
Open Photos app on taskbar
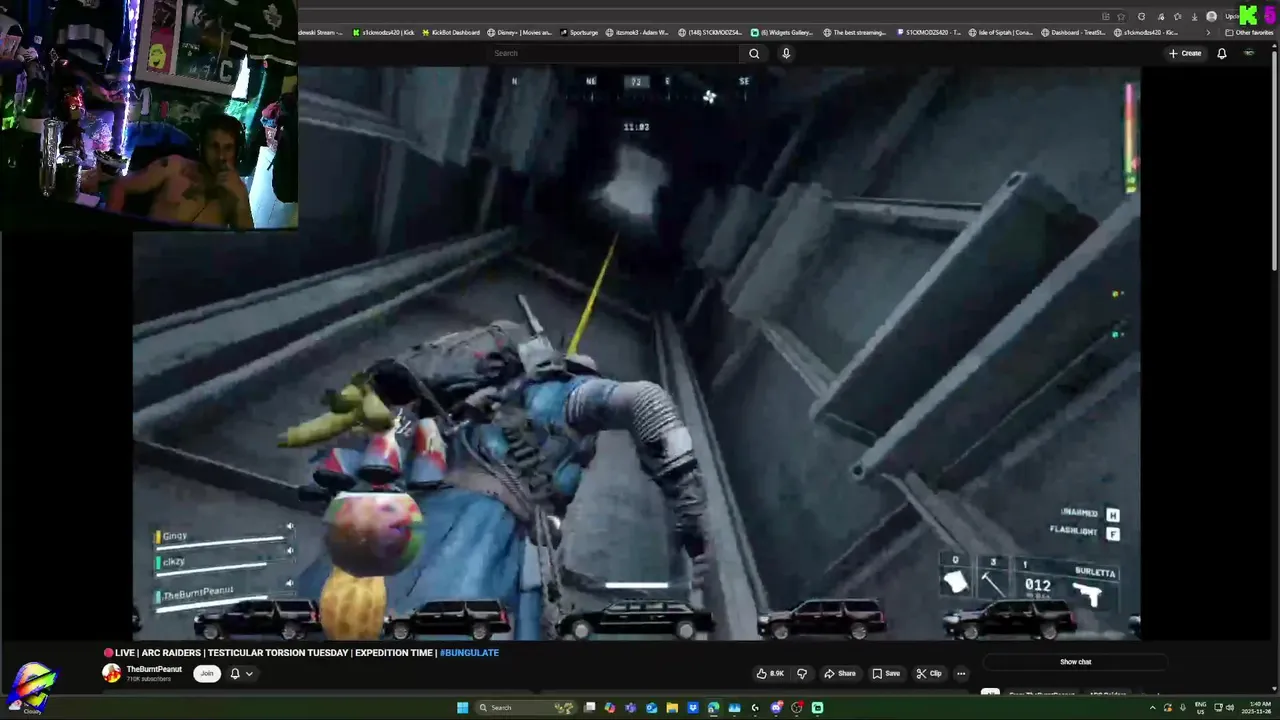click(735, 708)
